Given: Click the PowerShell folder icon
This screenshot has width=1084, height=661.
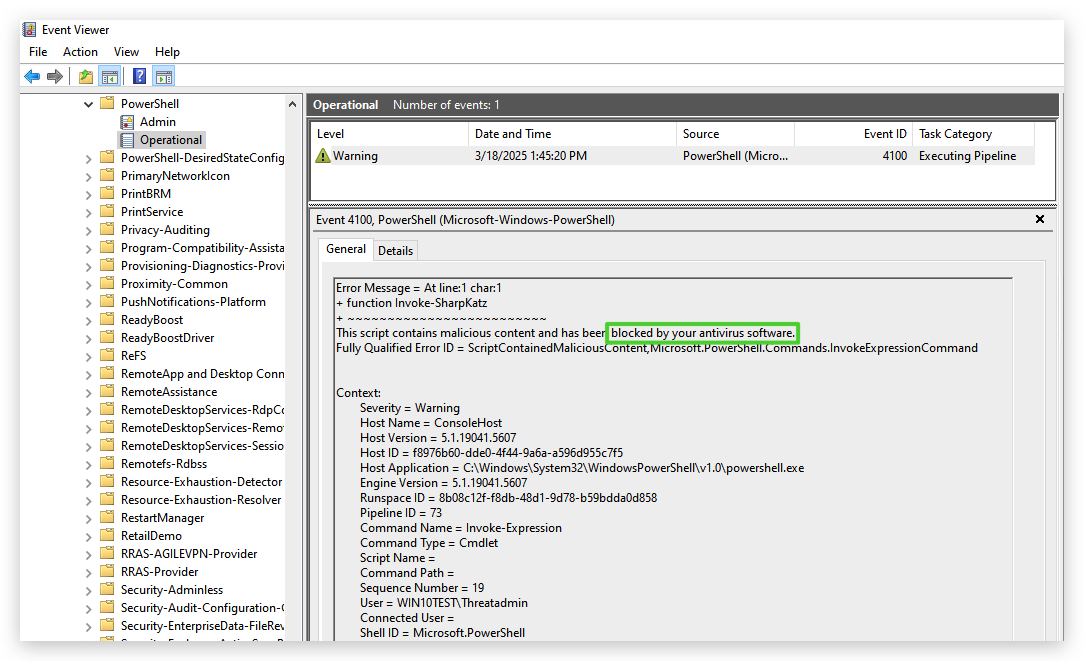Looking at the screenshot, I should tap(107, 104).
